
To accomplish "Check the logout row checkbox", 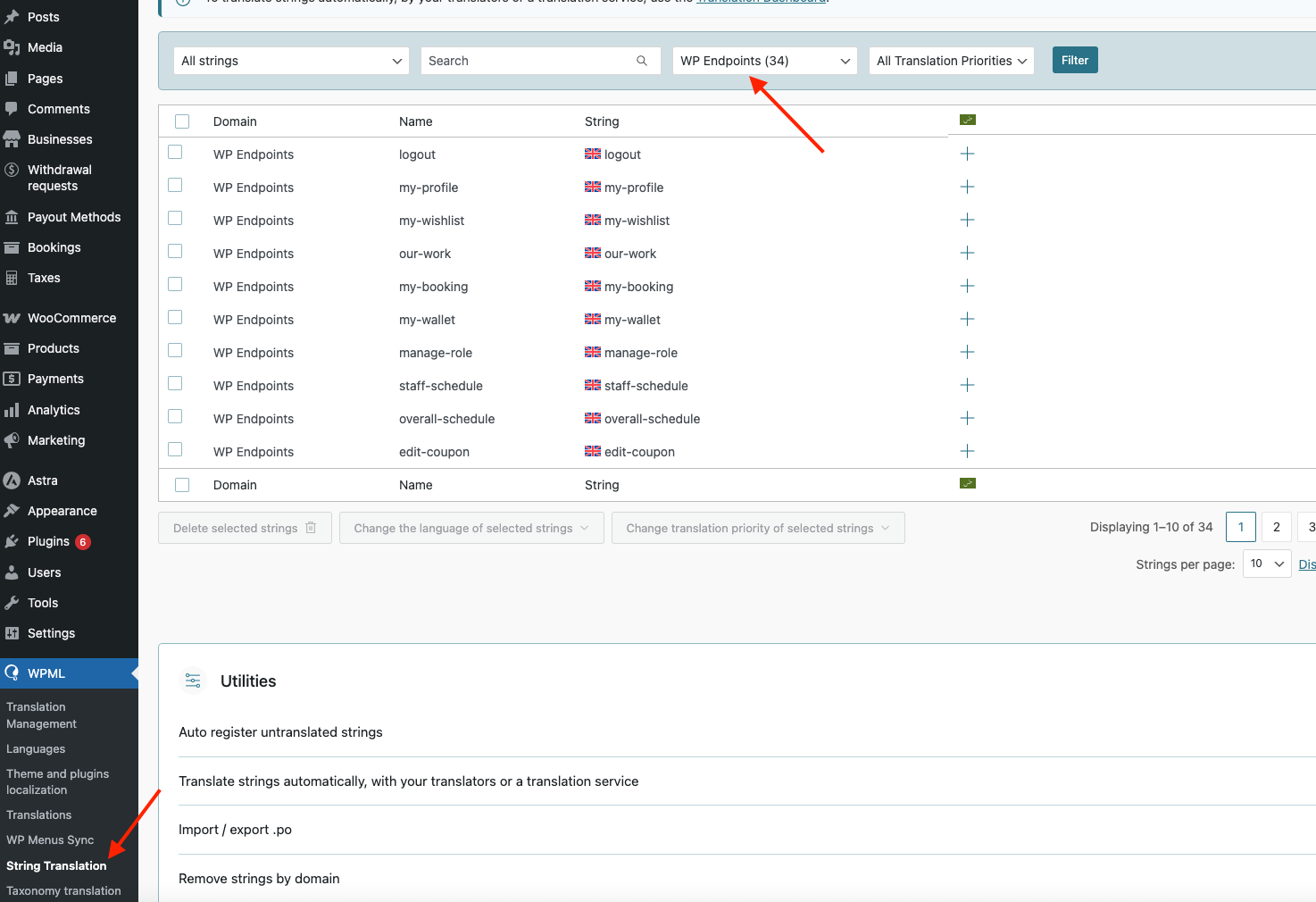I will [175, 152].
